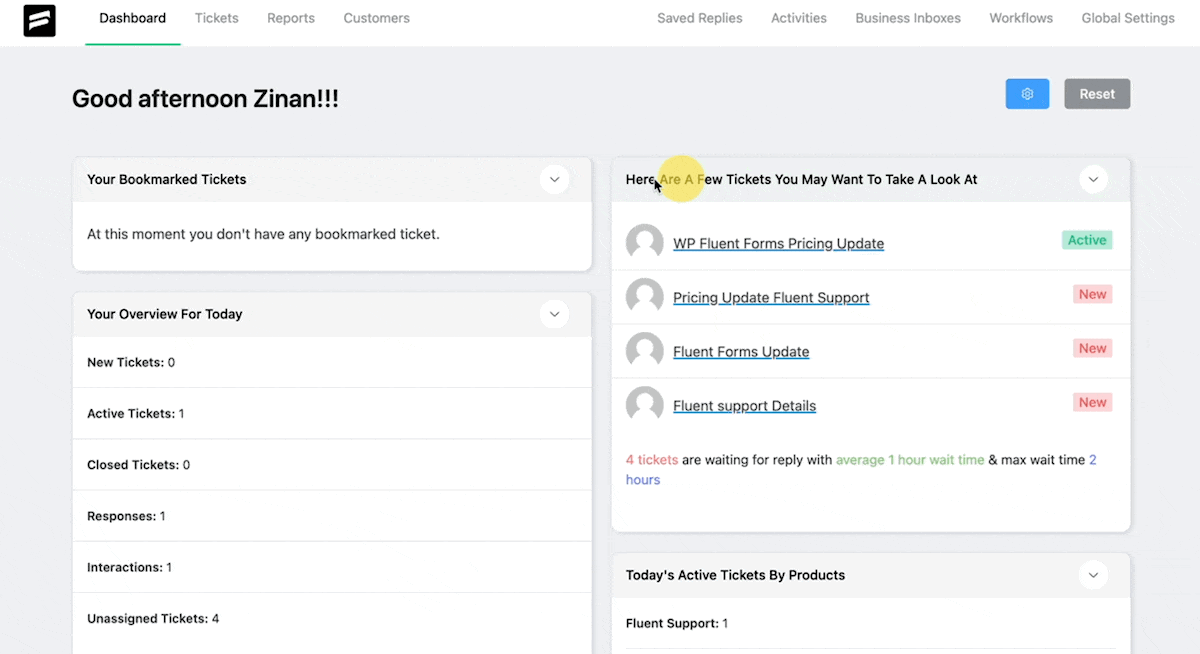
Task: Go to Workflows
Action: 1021,18
